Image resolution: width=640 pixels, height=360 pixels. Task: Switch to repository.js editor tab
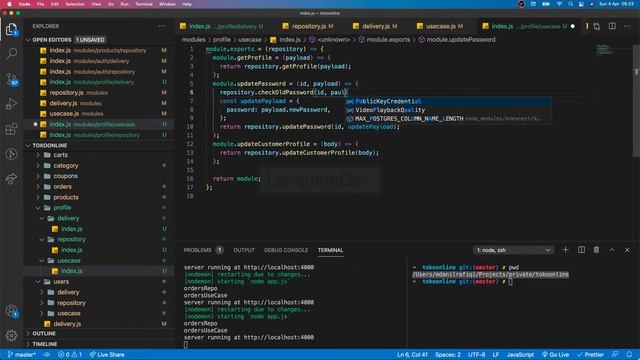(309, 26)
